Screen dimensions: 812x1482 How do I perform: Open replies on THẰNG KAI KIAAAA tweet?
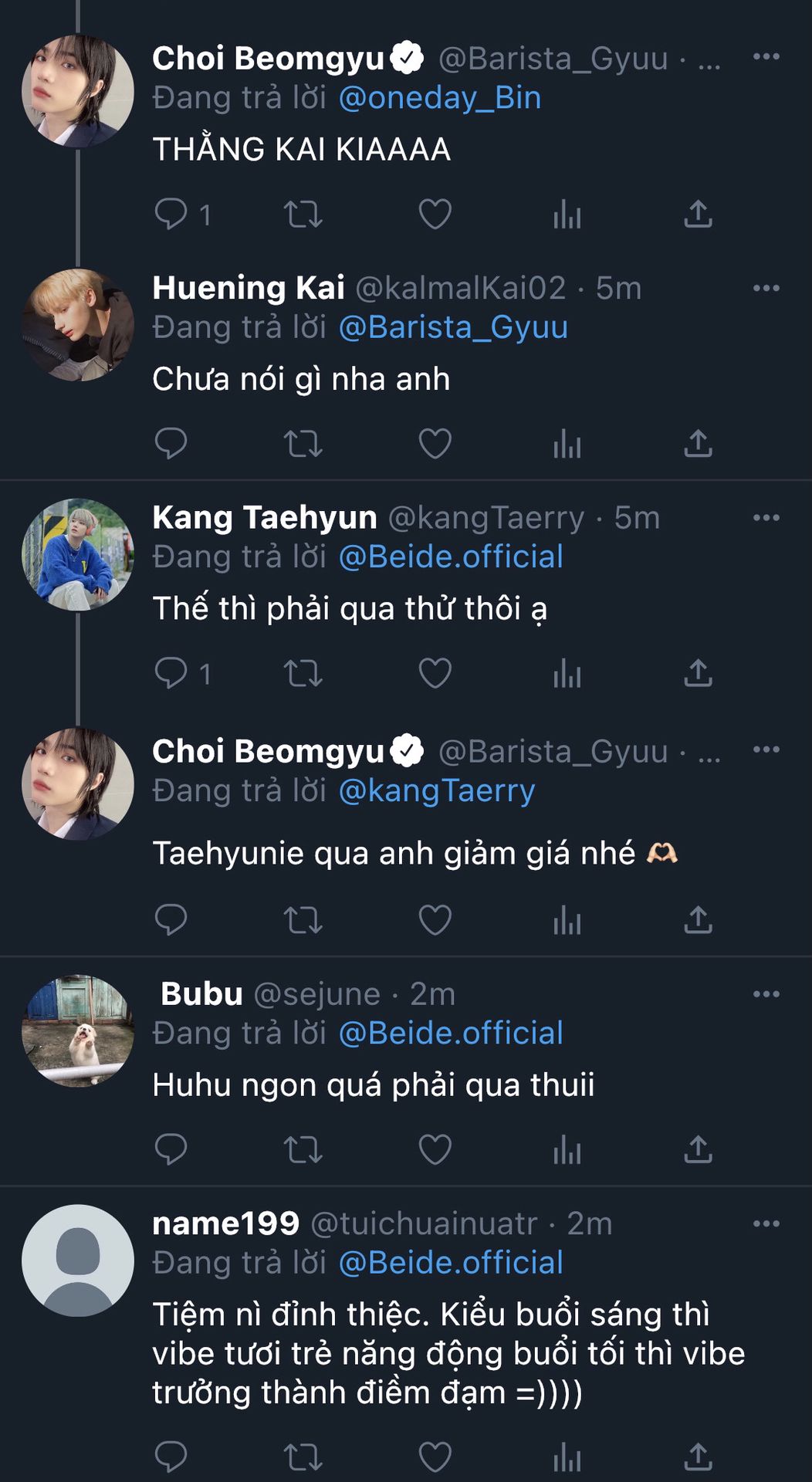tap(171, 214)
